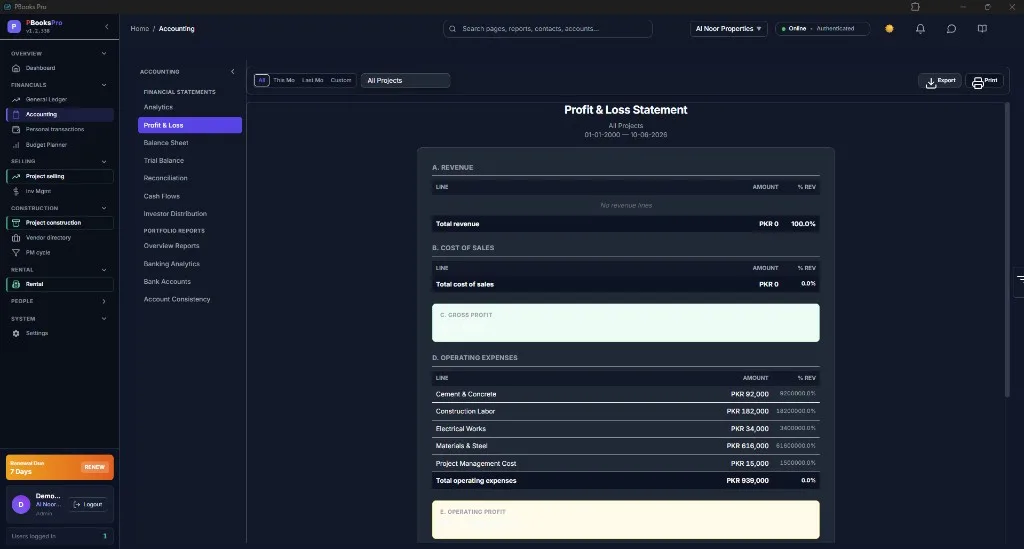
Task: Select the All period filter
Action: tap(262, 80)
